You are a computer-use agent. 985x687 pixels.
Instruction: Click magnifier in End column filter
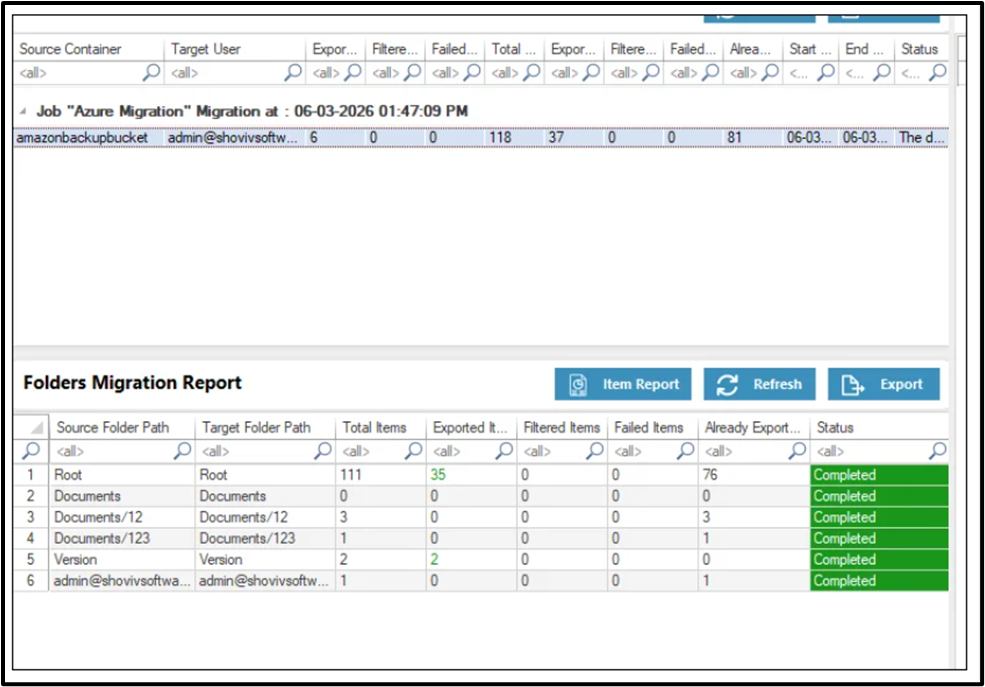pos(882,72)
